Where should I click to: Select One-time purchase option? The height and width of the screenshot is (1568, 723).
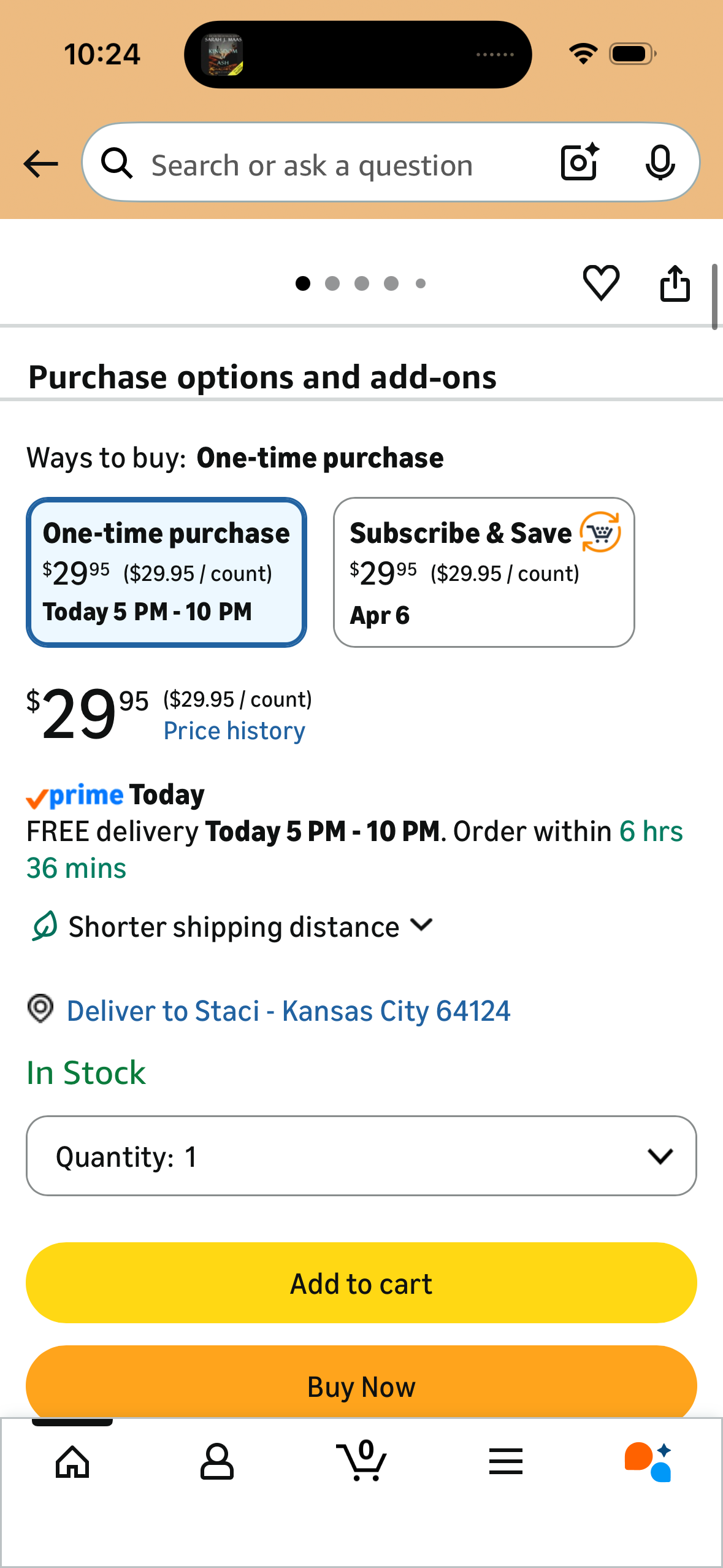point(166,572)
